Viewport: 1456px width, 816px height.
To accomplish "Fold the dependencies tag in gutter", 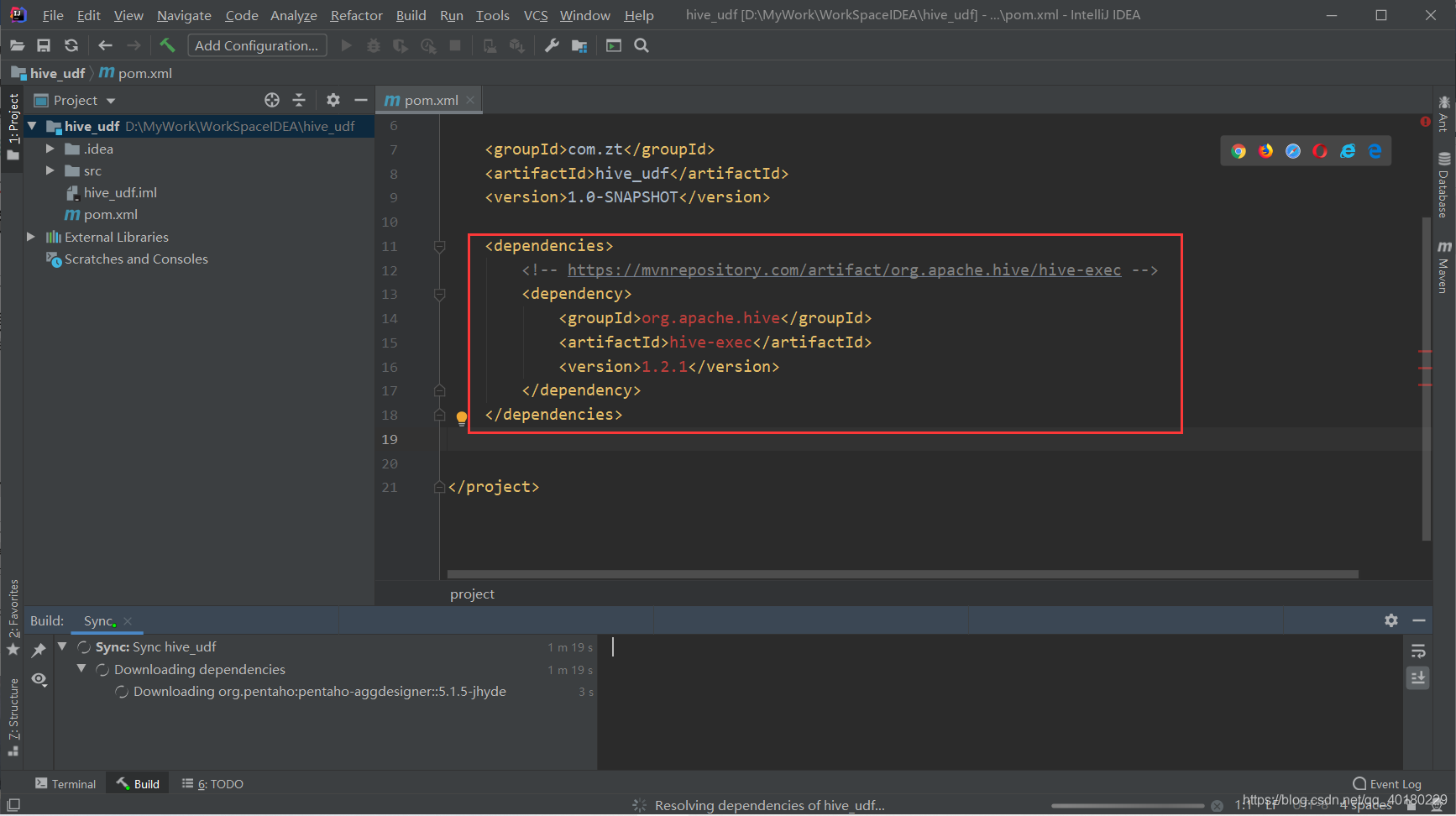I will click(x=439, y=247).
